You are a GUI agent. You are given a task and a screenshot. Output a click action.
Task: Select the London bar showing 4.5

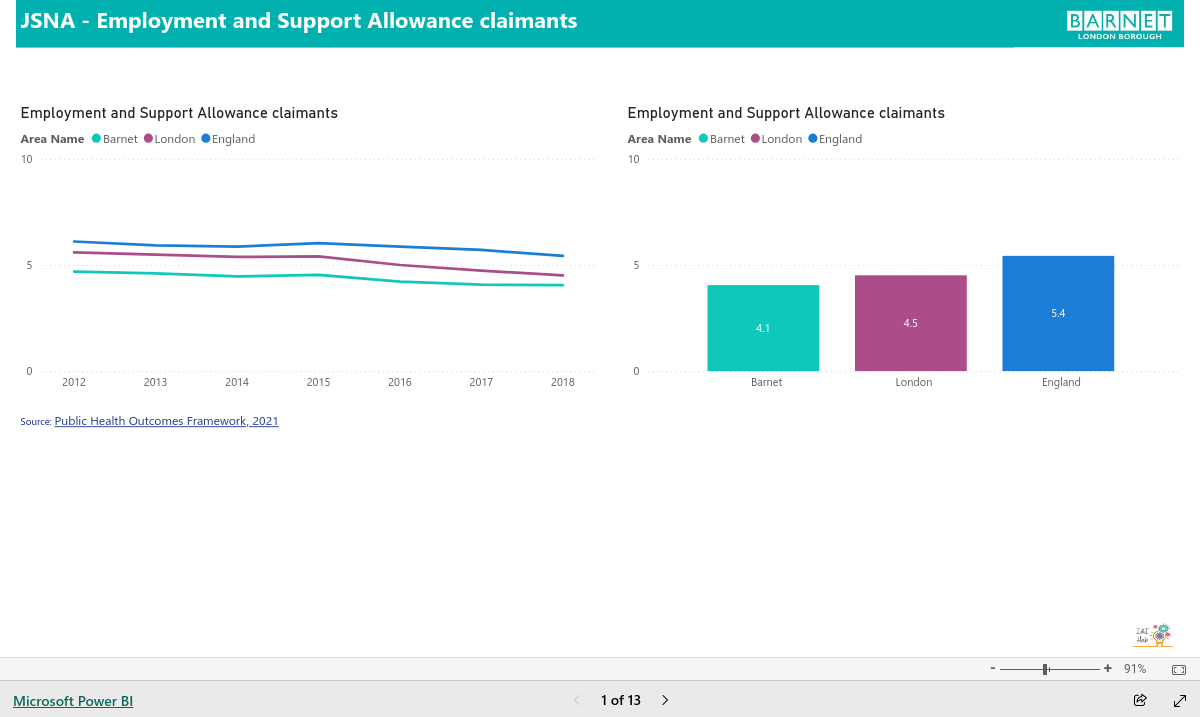(x=911, y=323)
